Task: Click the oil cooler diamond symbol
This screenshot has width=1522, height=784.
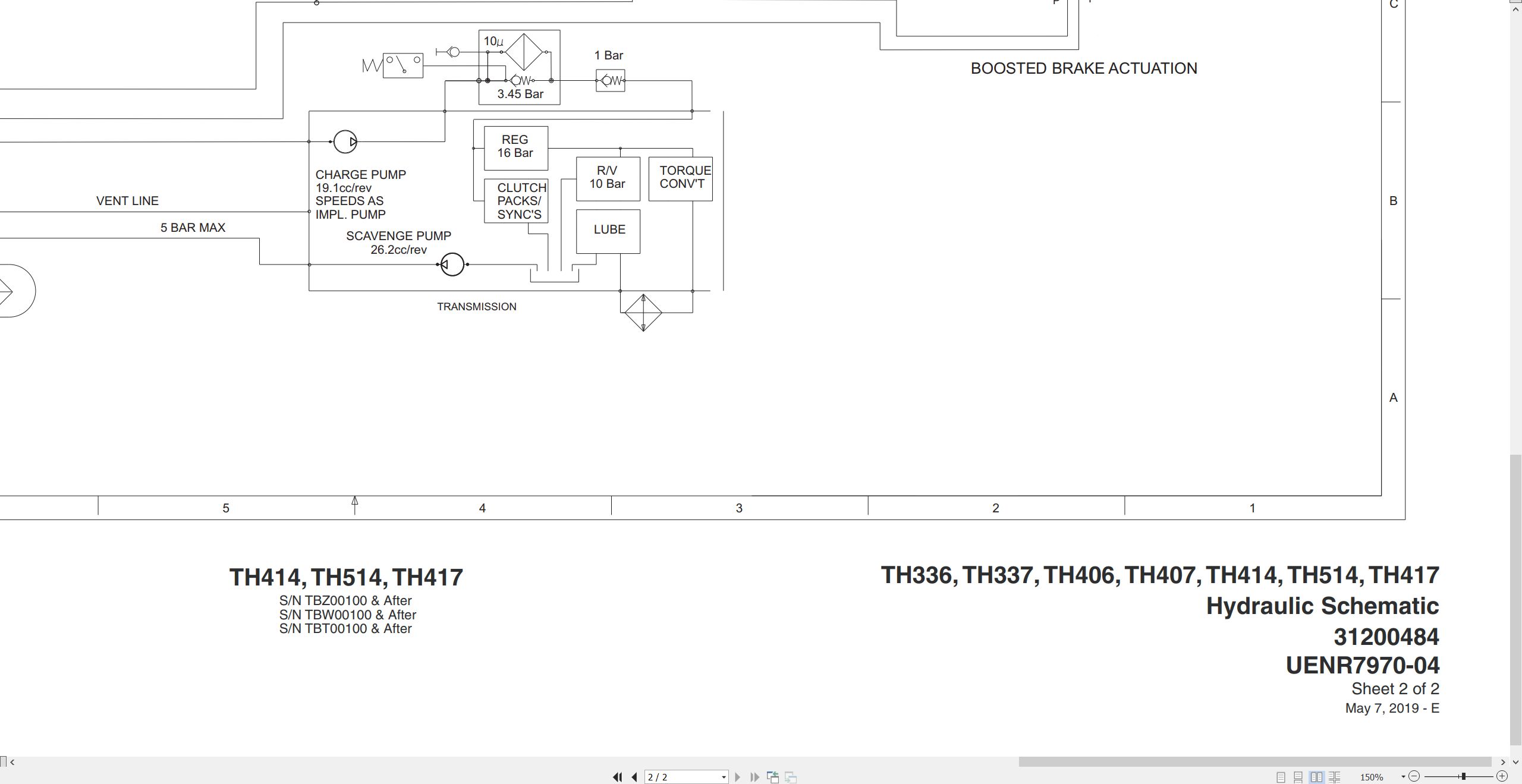Action: coord(643,313)
